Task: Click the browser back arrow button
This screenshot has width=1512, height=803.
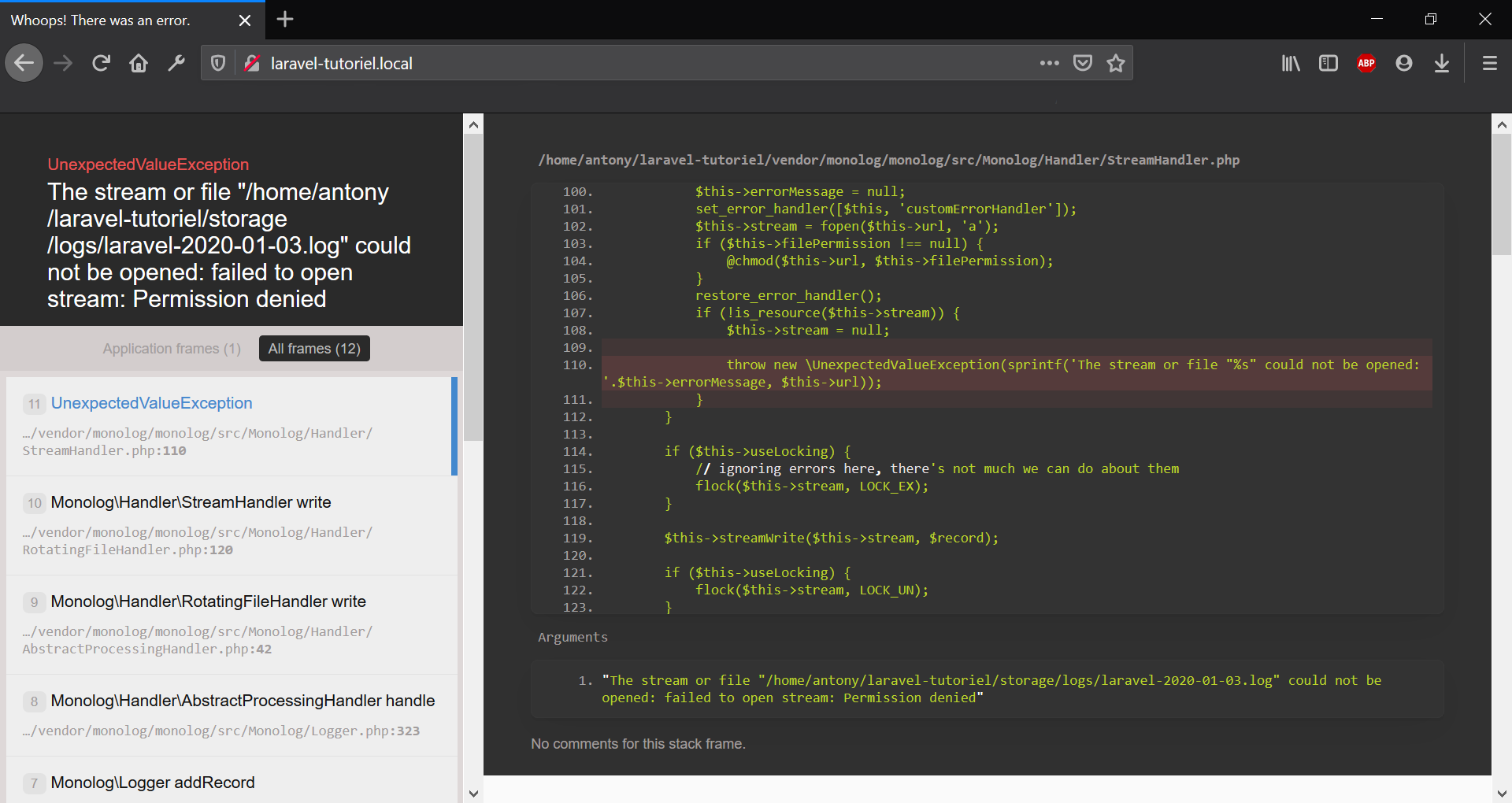Action: [x=24, y=63]
